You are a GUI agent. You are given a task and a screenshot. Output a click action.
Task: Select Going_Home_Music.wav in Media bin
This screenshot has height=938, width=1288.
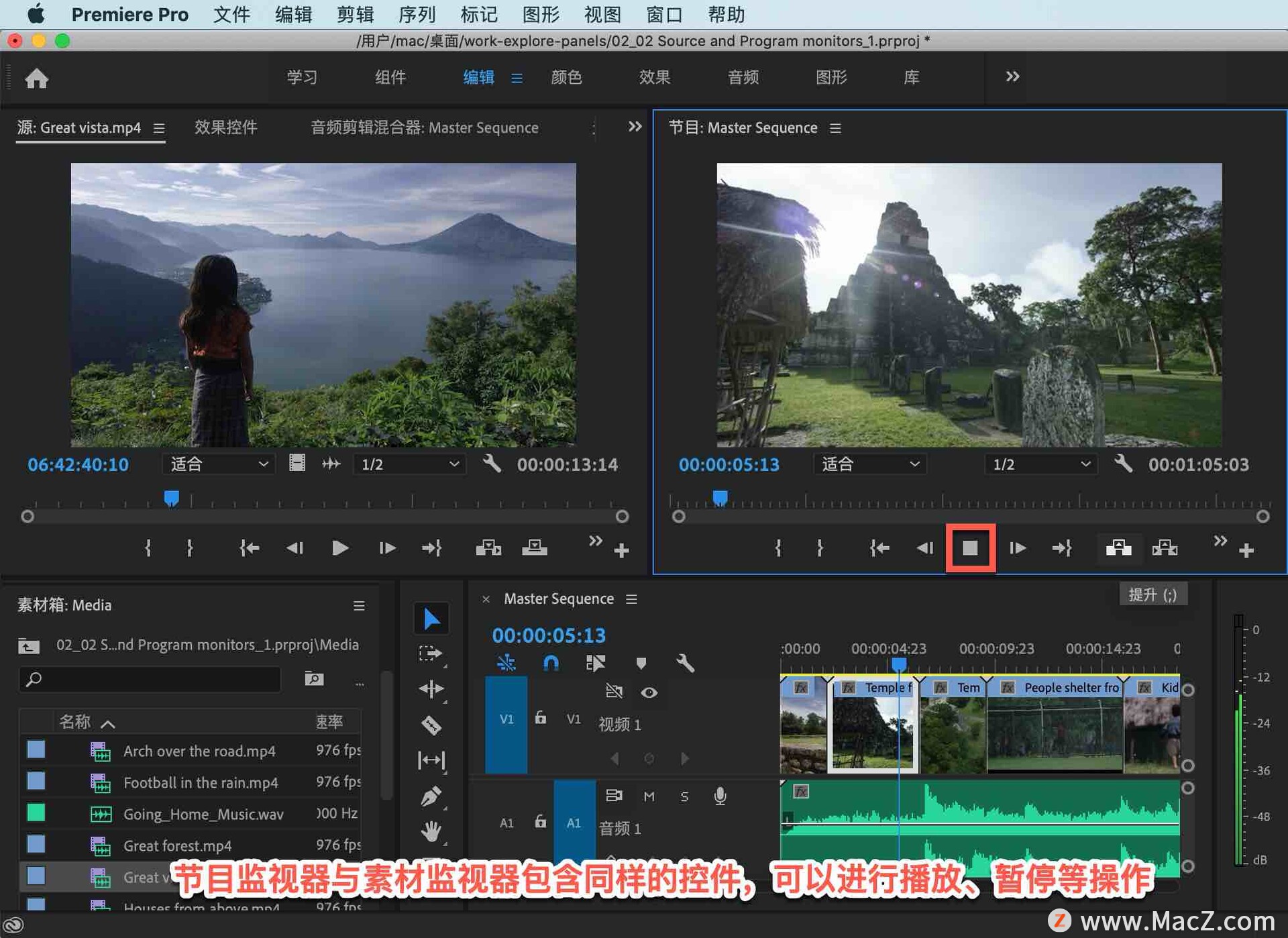point(203,815)
